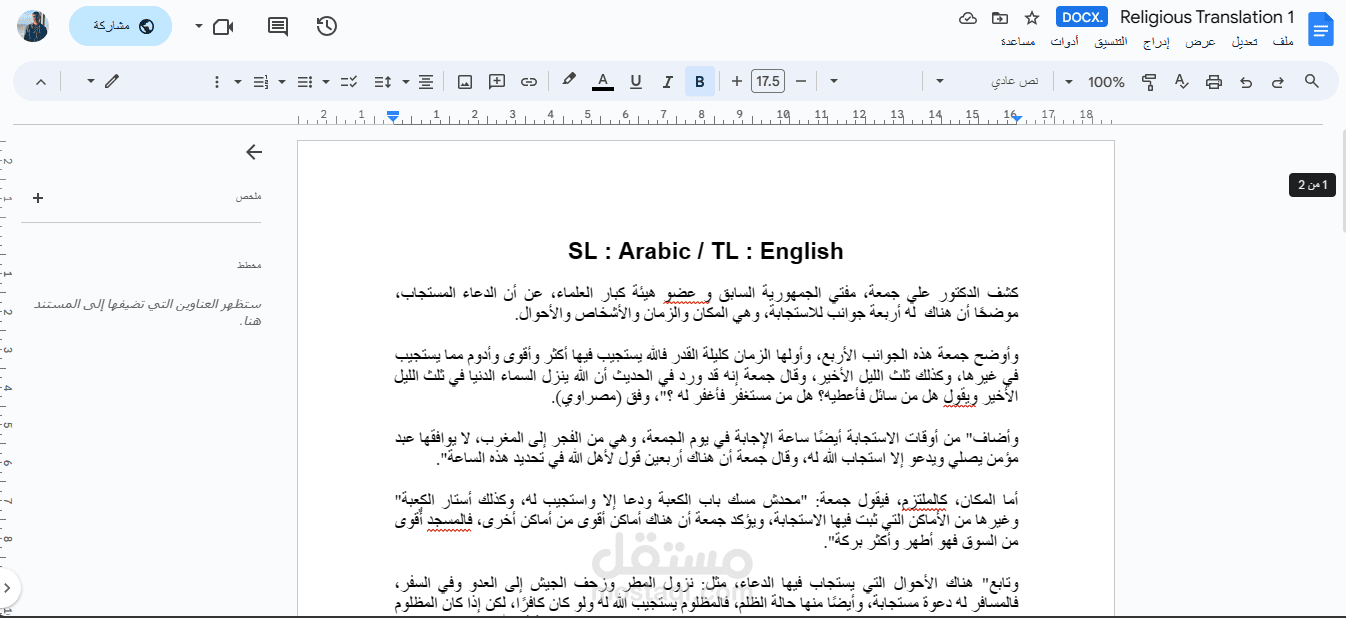Open the ملف (File) menu
Screen dimensions: 1346x618
1284,42
